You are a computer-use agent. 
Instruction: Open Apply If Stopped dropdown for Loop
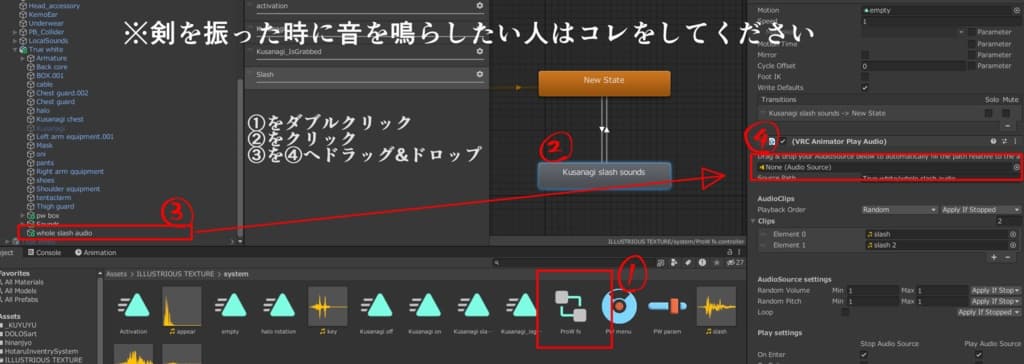click(989, 312)
